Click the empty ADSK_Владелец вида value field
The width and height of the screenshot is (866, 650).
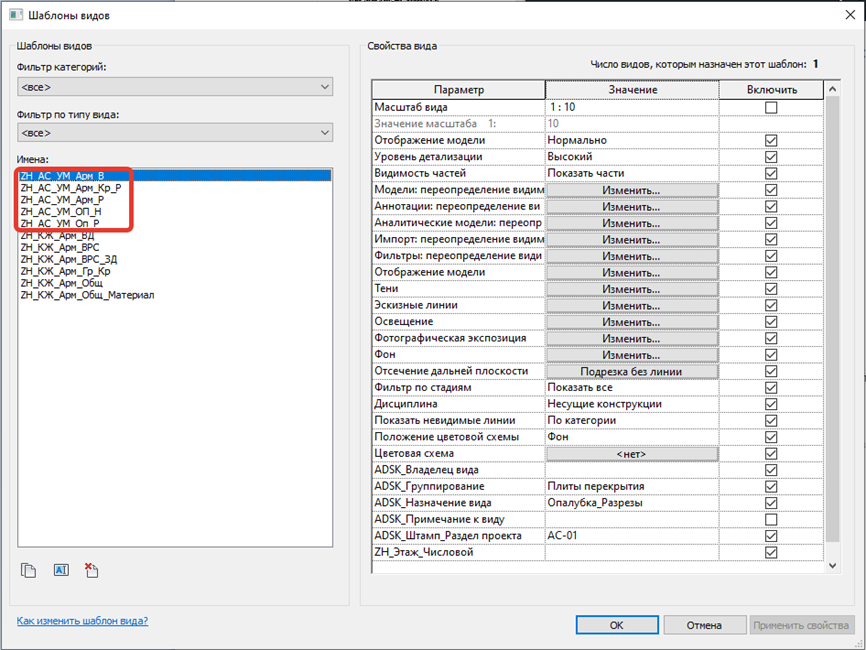click(x=632, y=470)
